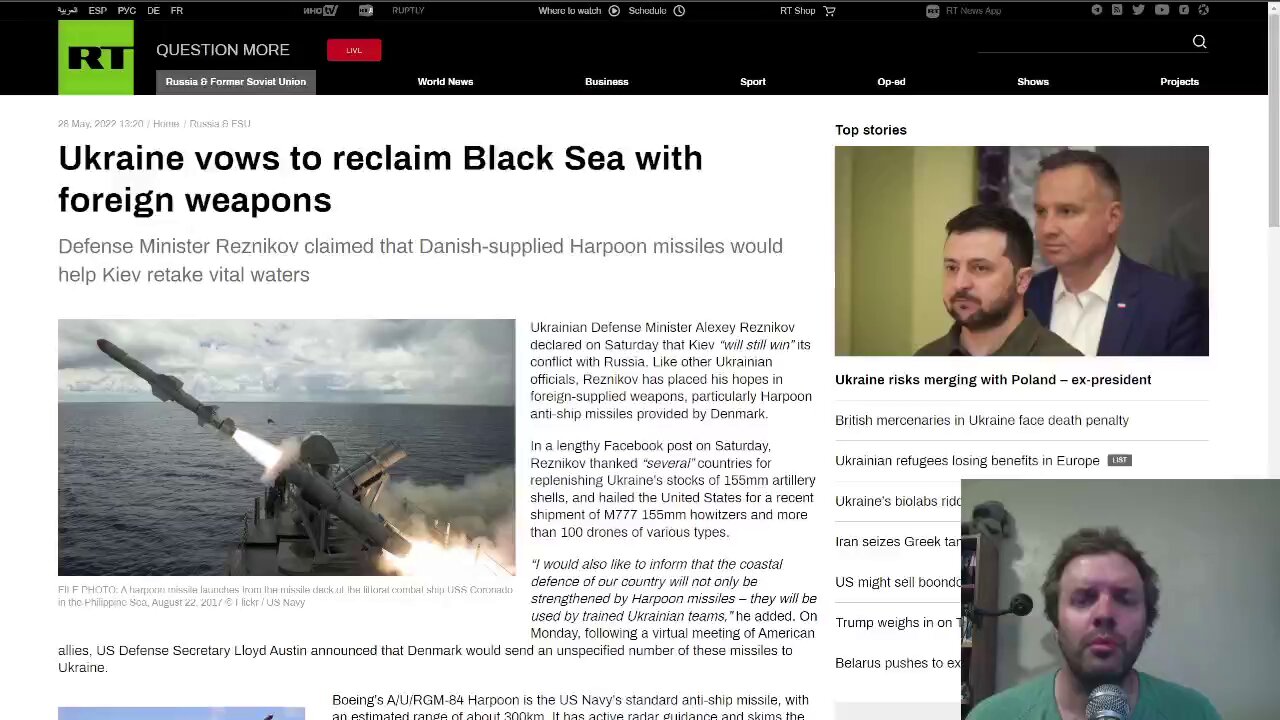The width and height of the screenshot is (1280, 720).
Task: Click the LIST badge next to refugees story
Action: click(1119, 460)
